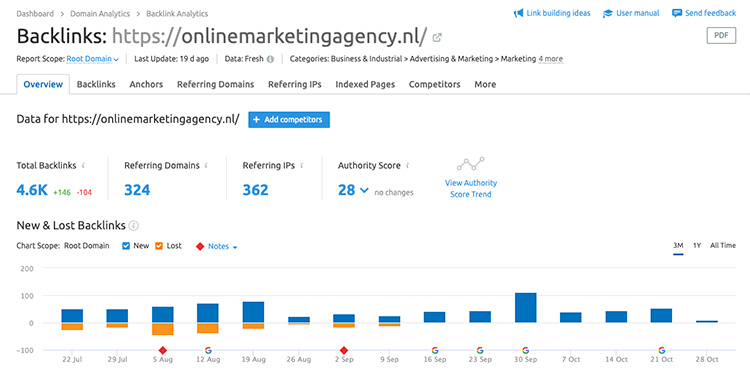Click the Authority Score trend graph icon
Viewport: 750px width, 384px height.
471,164
